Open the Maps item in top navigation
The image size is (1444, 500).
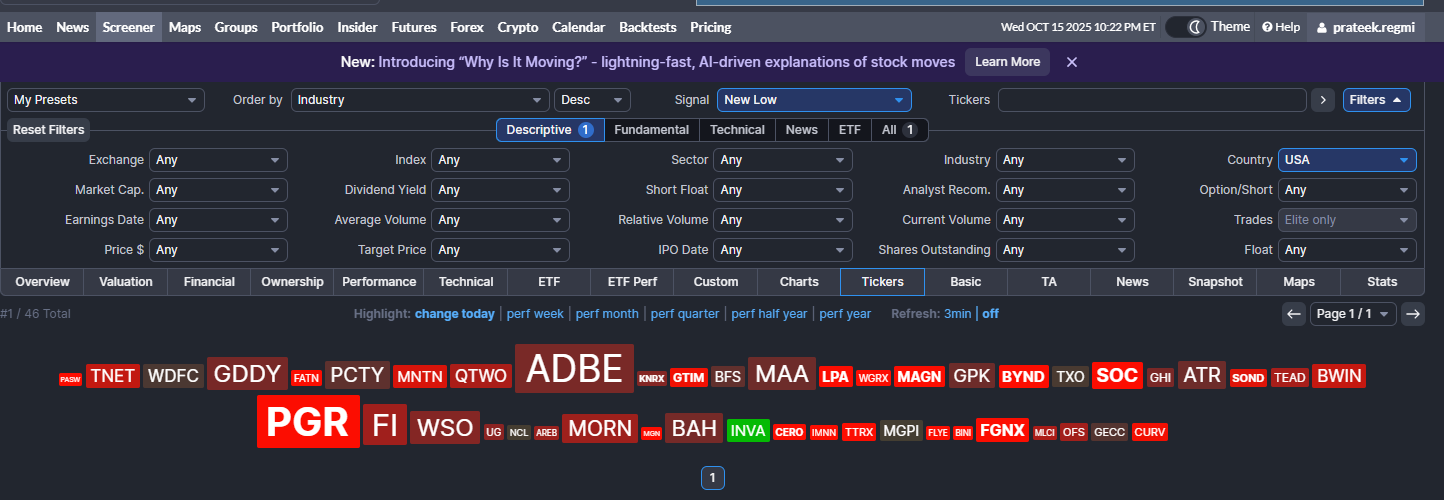pos(184,27)
